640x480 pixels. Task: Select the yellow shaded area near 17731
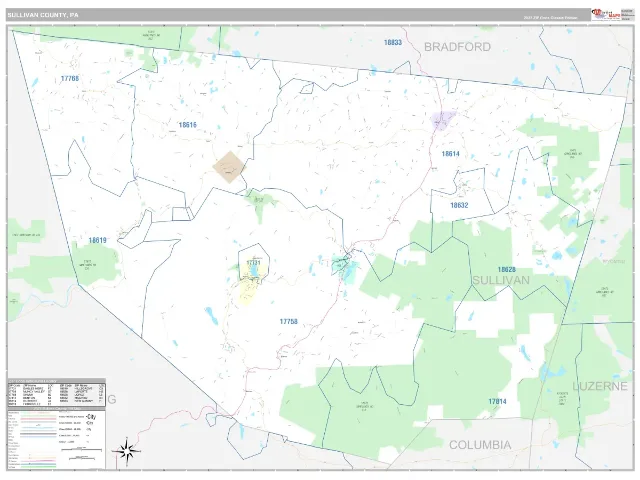(253, 282)
